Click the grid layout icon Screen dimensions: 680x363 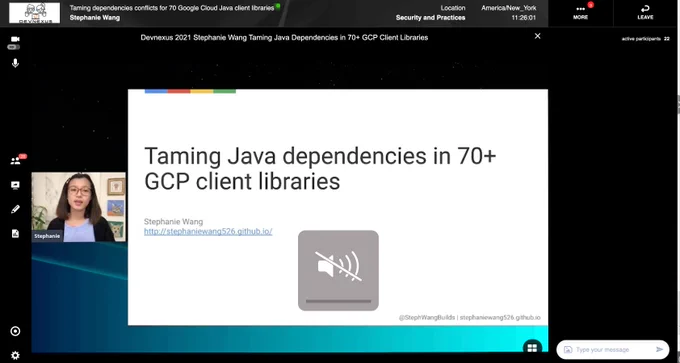[532, 348]
